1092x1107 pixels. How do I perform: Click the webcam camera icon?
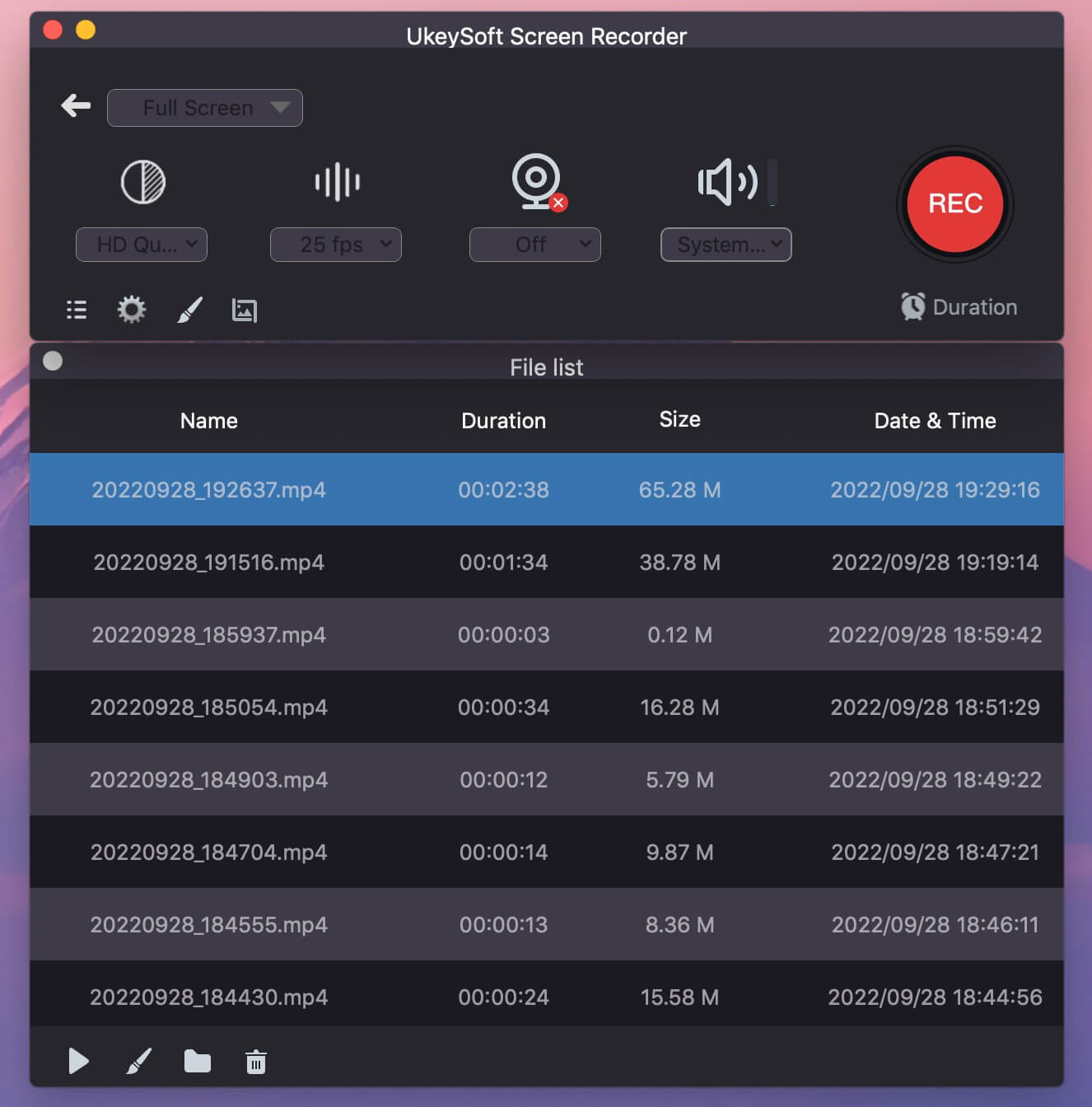[x=536, y=181]
